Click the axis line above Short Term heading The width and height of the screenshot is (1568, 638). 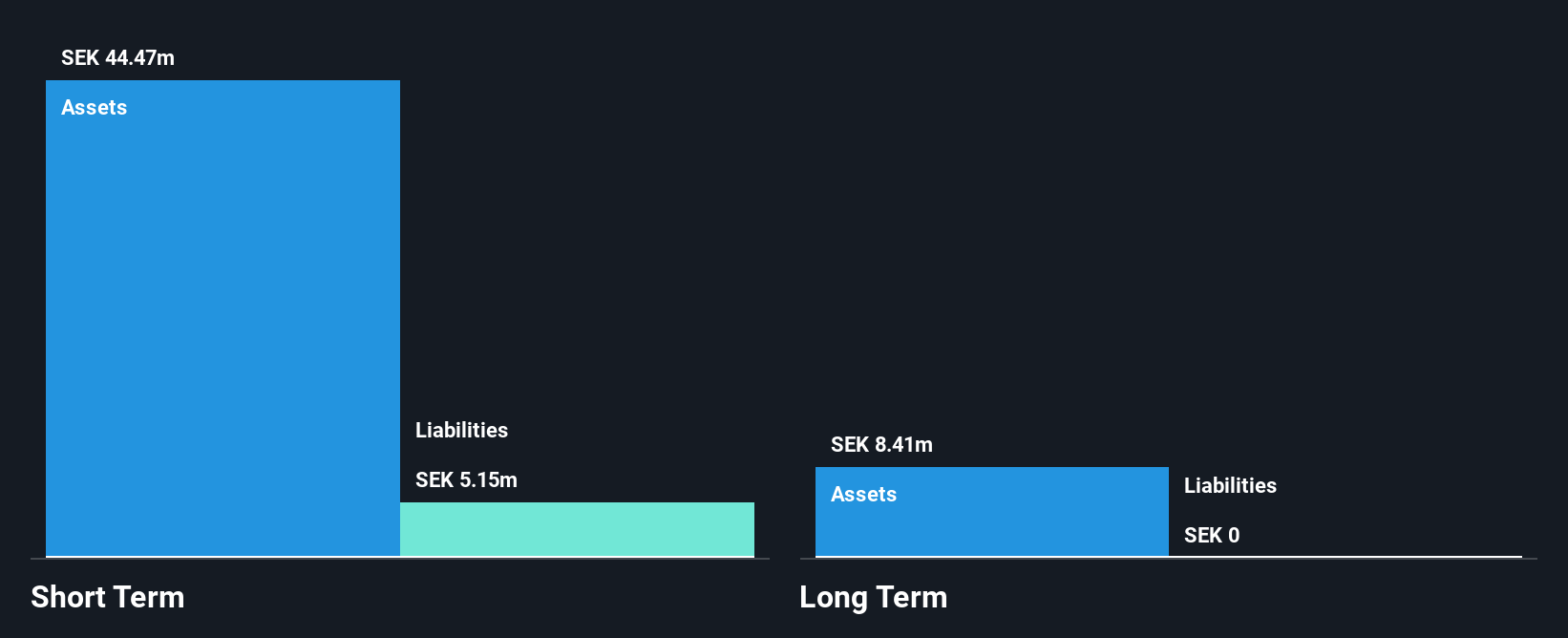click(400, 559)
